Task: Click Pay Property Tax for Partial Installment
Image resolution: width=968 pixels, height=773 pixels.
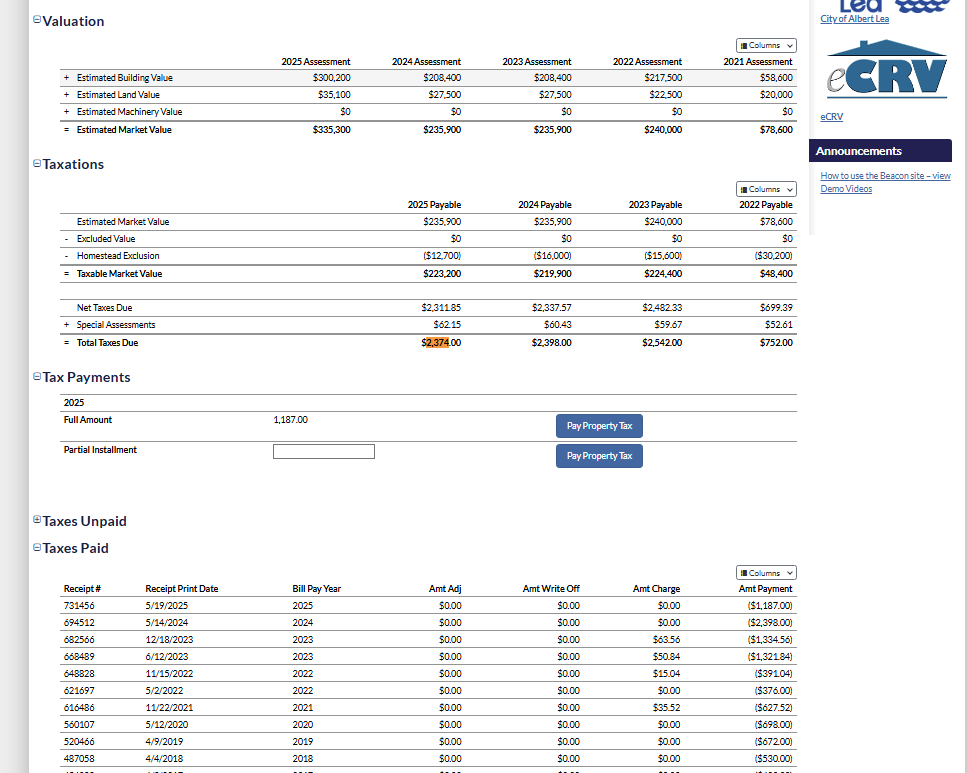Action: pos(599,456)
